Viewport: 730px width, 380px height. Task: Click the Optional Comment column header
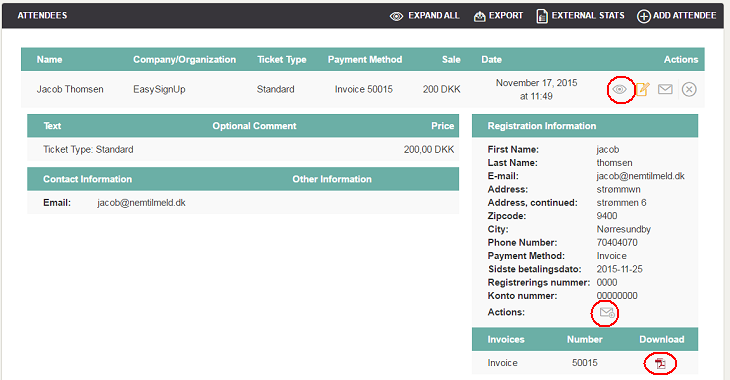click(254, 126)
